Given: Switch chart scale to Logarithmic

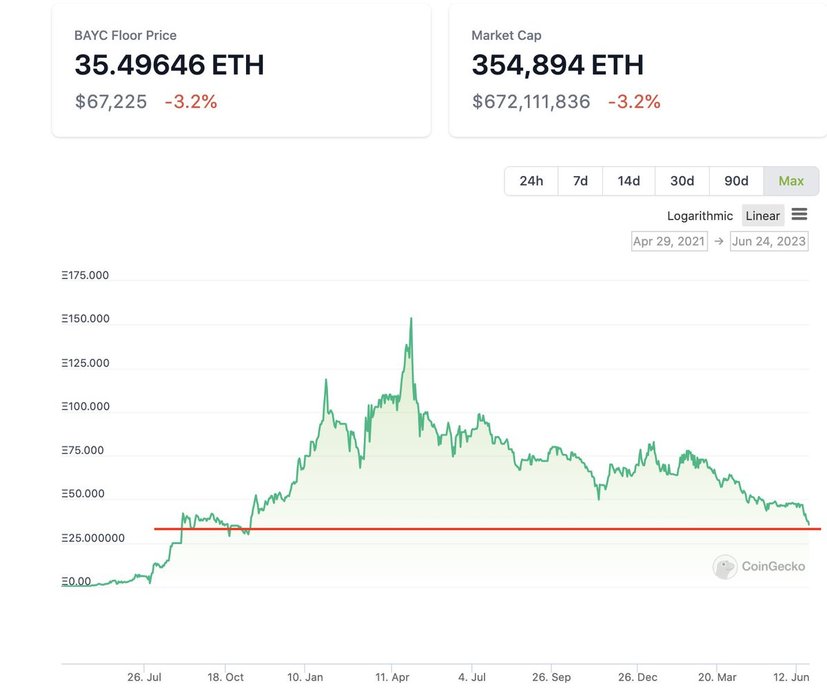Looking at the screenshot, I should tap(700, 216).
